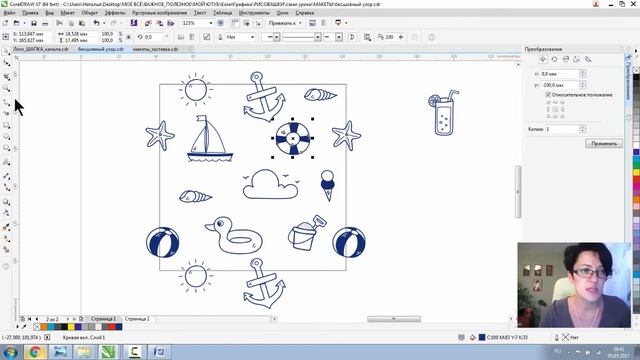This screenshot has height=360, width=640.
Task: Select the Polygon tool in the toolbox
Action: pyautogui.click(x=6, y=148)
